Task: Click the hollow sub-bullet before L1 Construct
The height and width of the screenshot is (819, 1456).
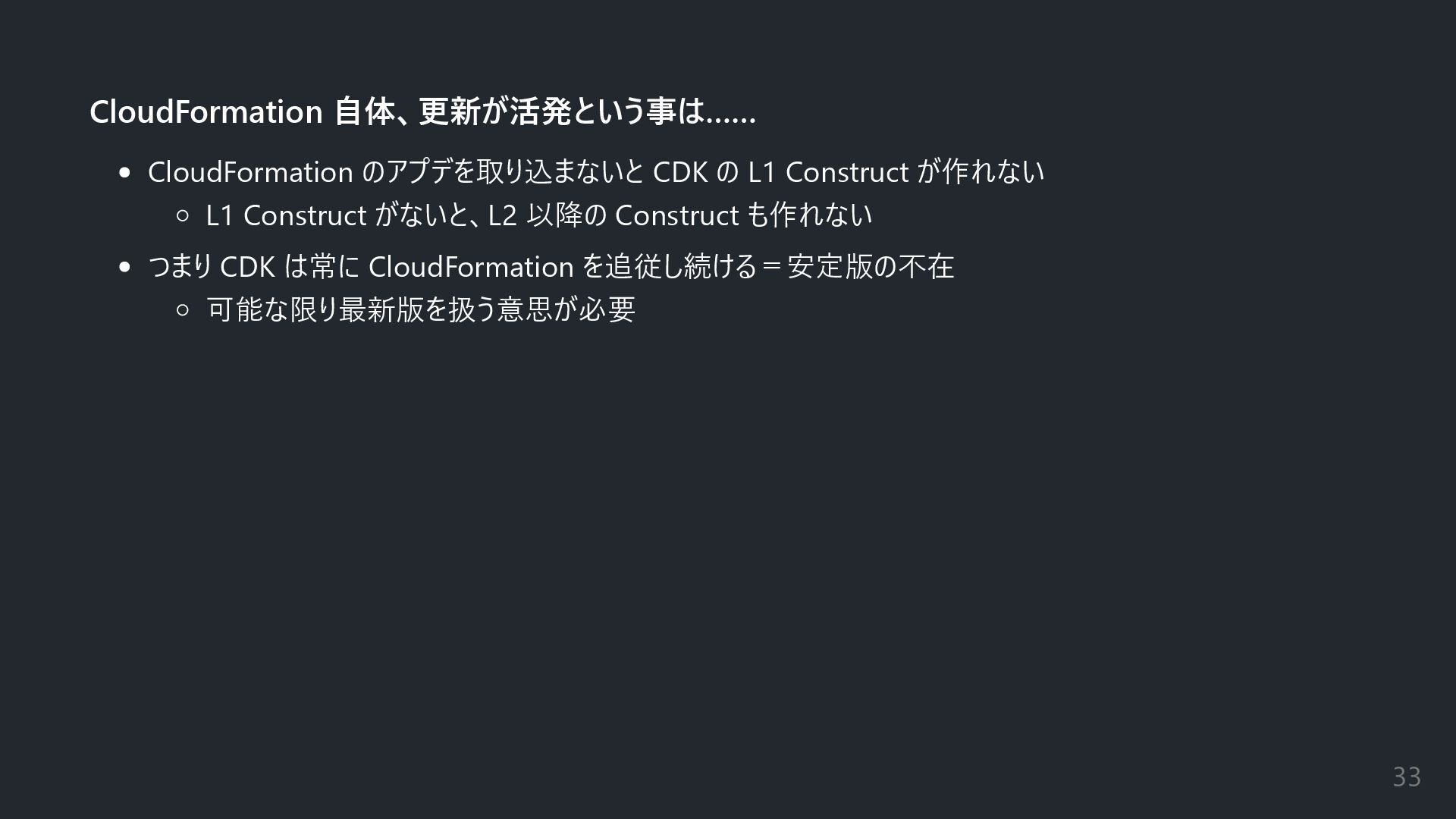Action: pyautogui.click(x=182, y=216)
